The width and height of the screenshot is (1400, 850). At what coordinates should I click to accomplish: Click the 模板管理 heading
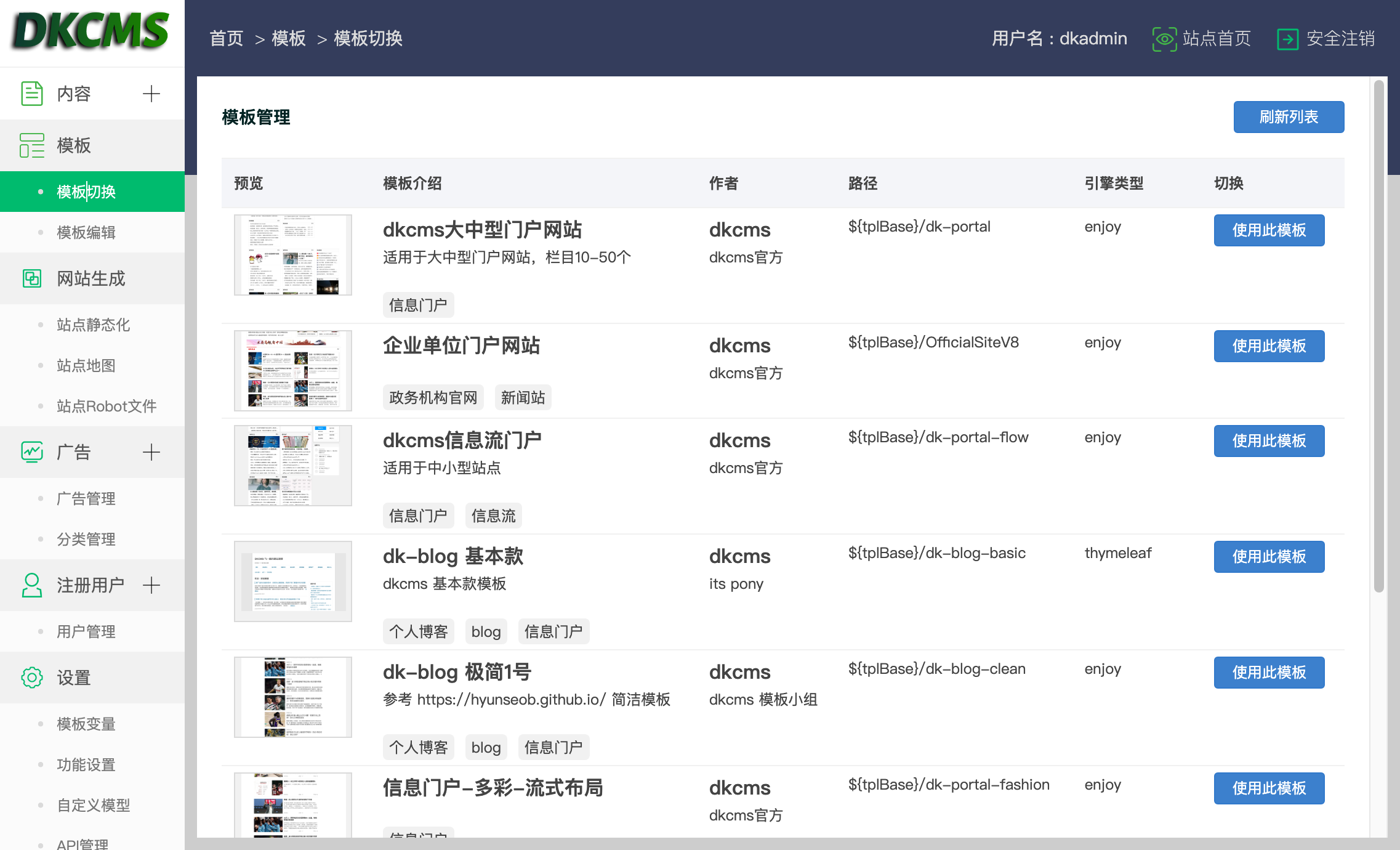(x=256, y=117)
